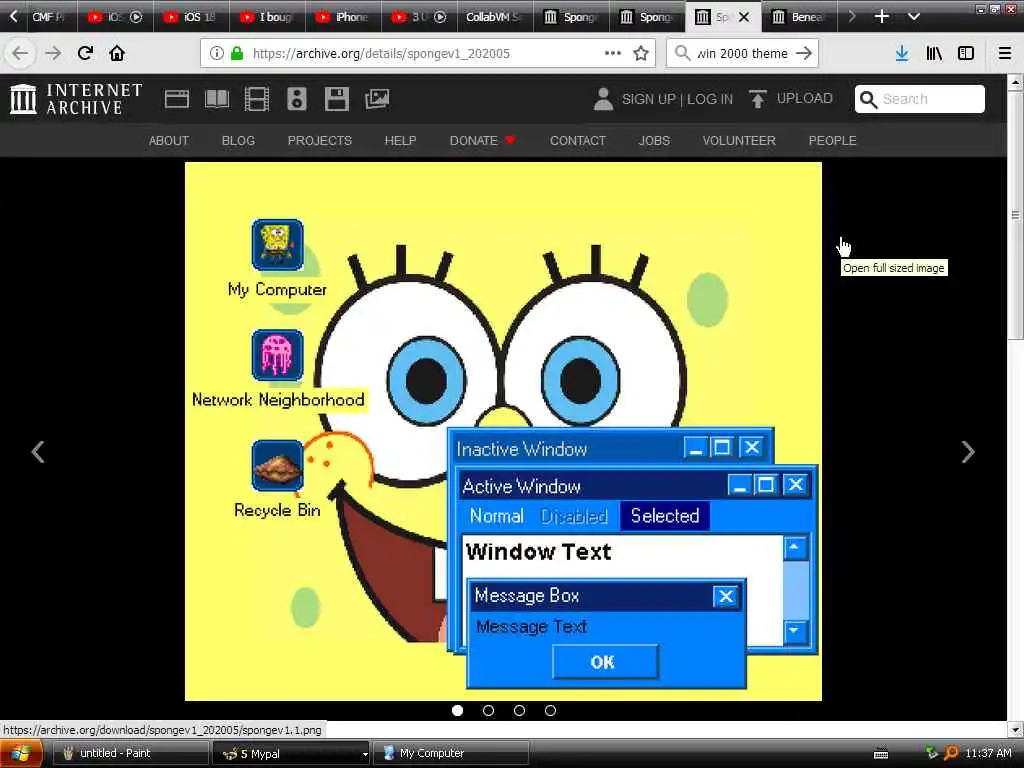This screenshot has height=768, width=1024.
Task: Open the hamburger application menu
Action: tap(1005, 53)
